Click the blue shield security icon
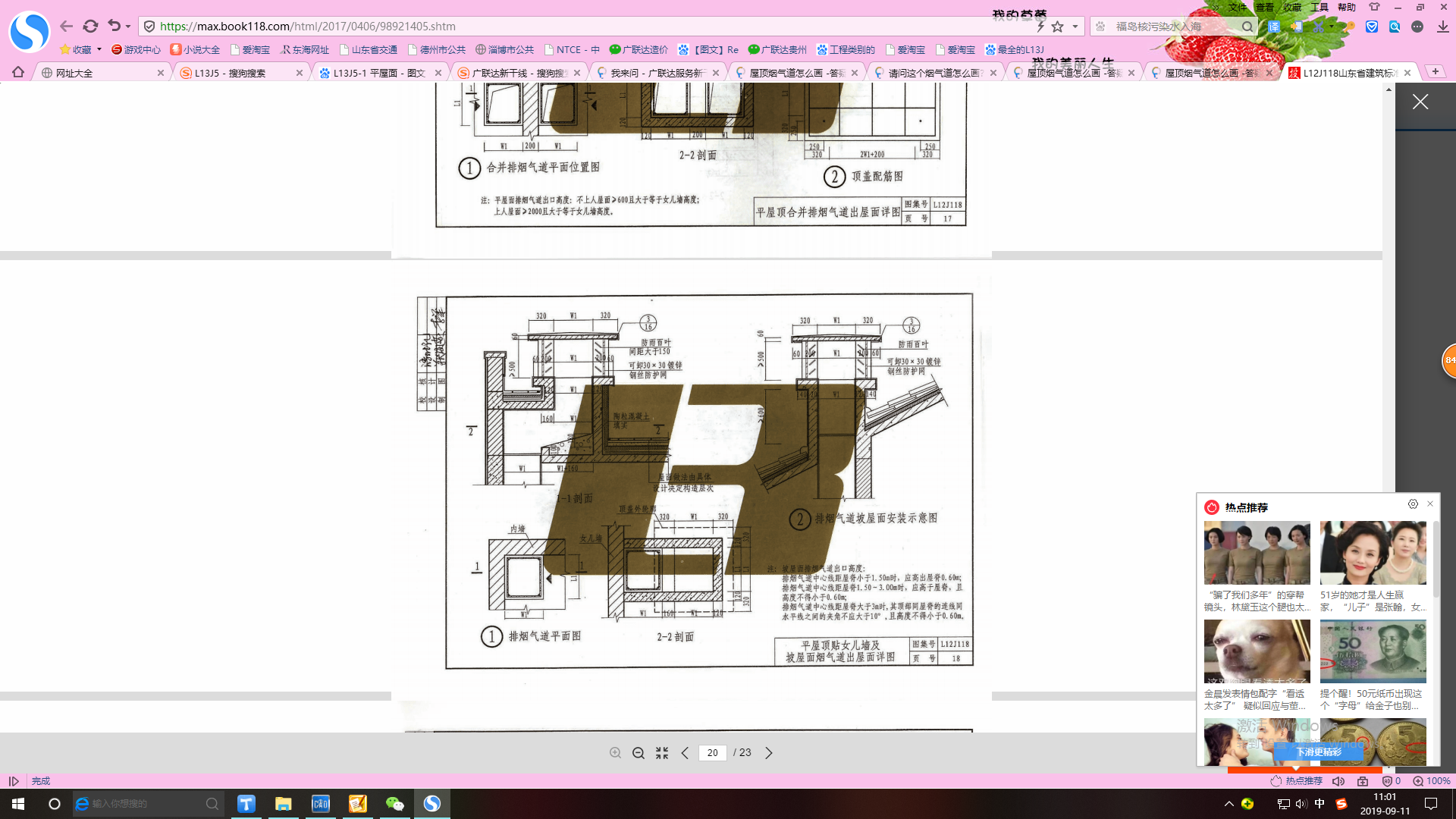Image resolution: width=1456 pixels, height=819 pixels. 1372,27
